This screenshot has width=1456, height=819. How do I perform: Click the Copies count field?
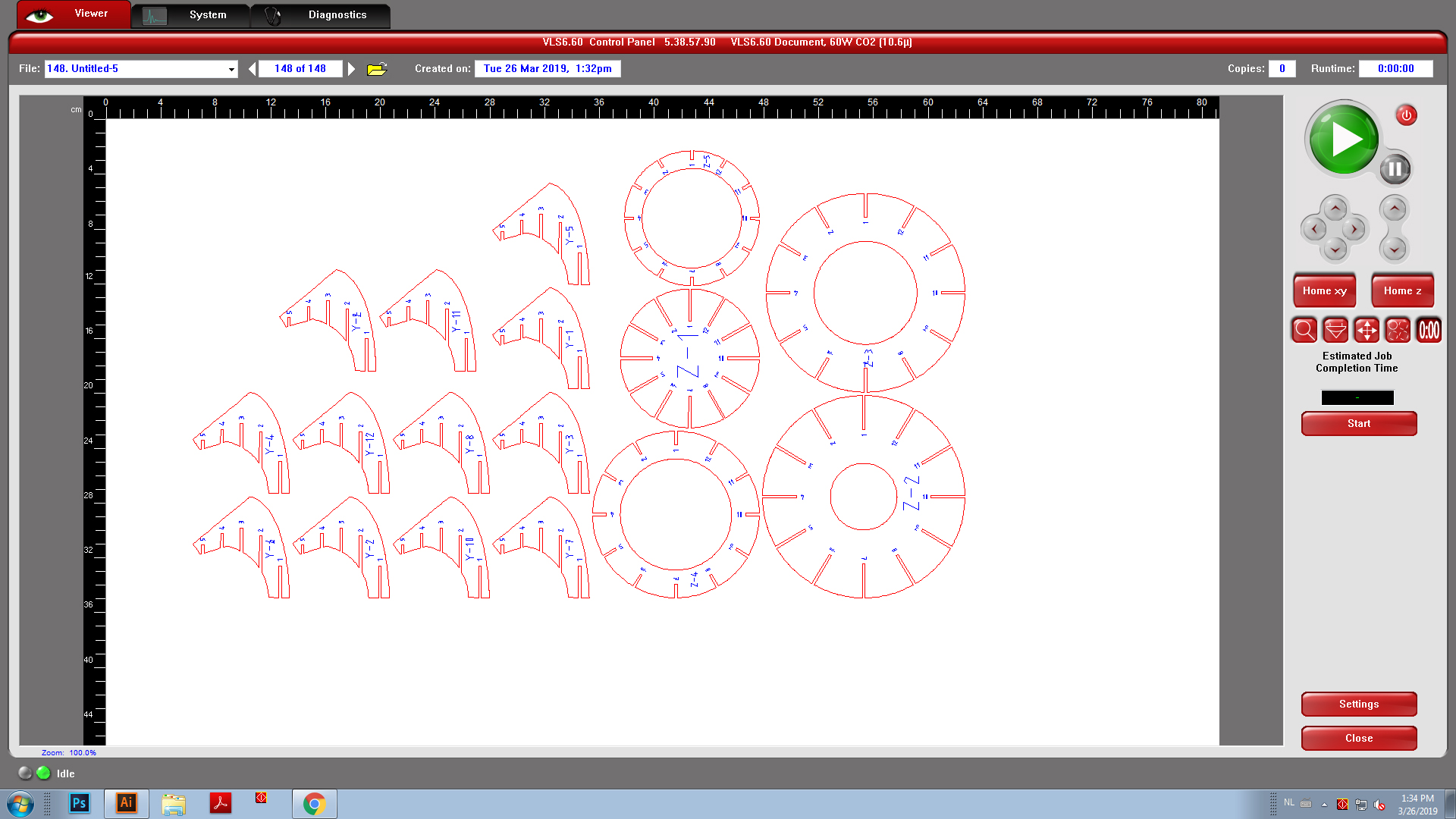(1282, 69)
